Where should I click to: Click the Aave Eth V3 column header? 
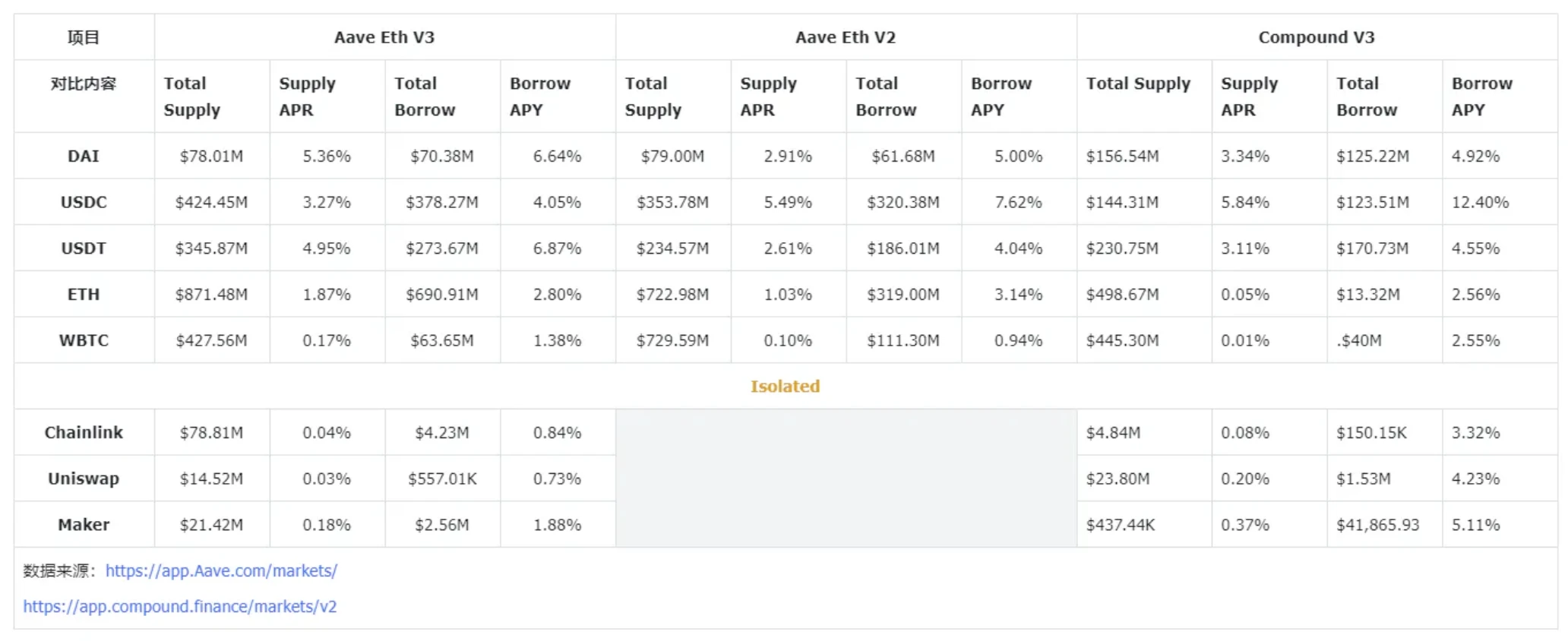pos(384,37)
